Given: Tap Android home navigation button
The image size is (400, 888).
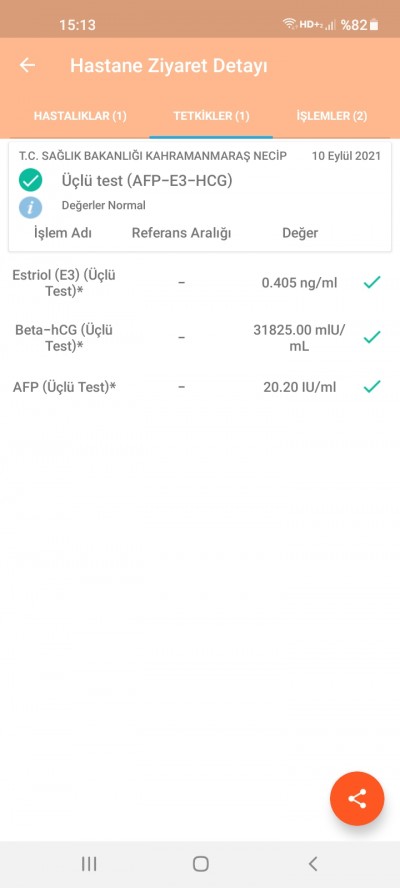Looking at the screenshot, I should tap(201, 864).
